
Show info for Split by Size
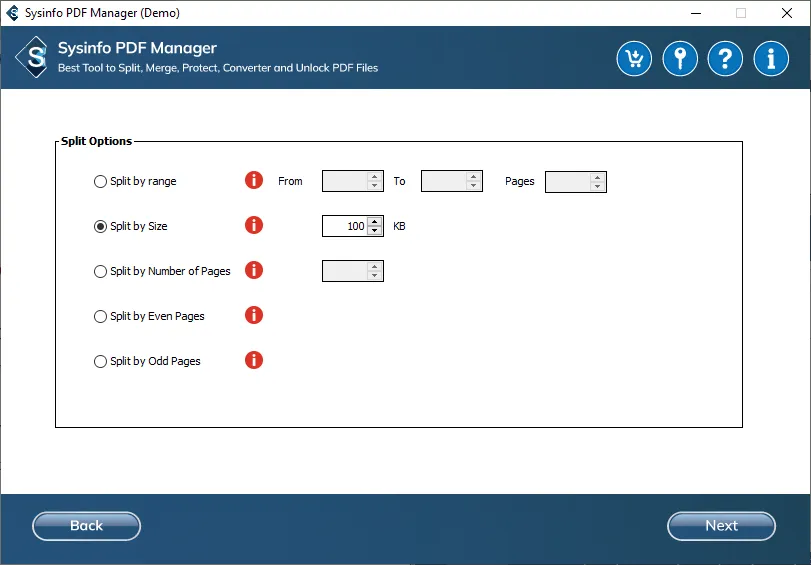tap(254, 226)
